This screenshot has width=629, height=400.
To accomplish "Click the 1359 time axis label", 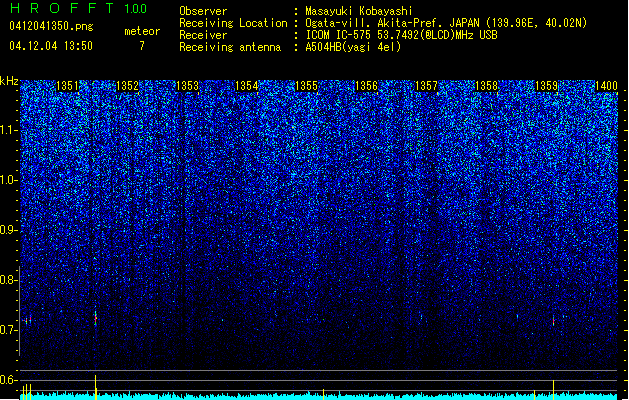I will pyautogui.click(x=546, y=86).
